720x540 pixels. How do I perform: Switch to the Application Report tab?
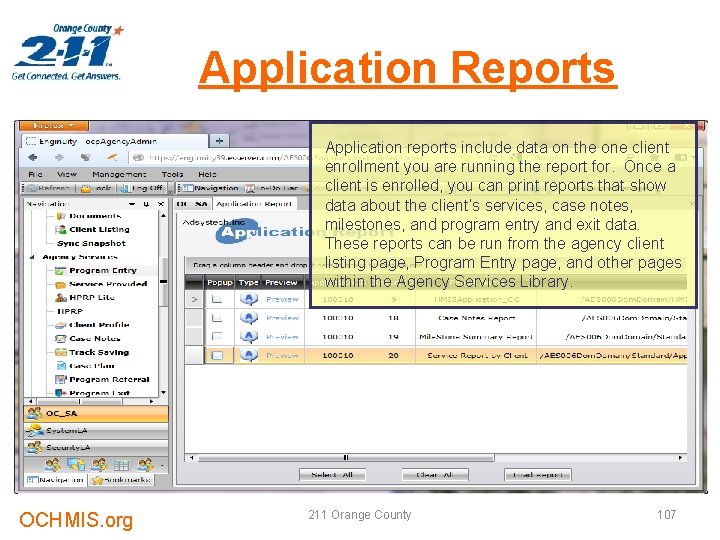pyautogui.click(x=253, y=204)
